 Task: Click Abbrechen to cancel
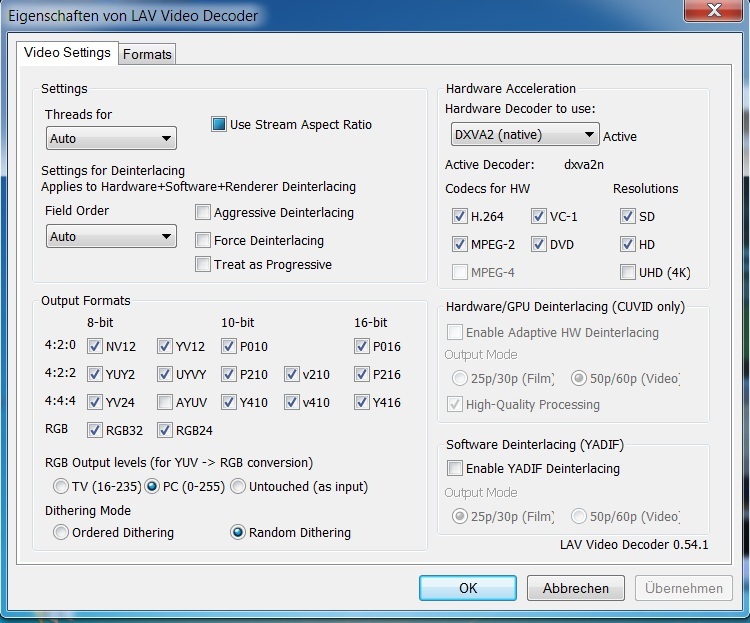[x=576, y=588]
